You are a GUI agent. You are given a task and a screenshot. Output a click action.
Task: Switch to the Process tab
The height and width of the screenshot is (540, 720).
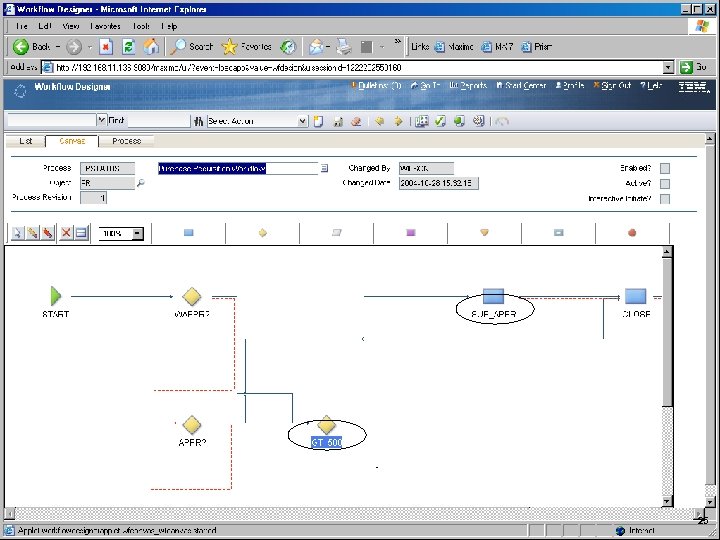(x=126, y=141)
